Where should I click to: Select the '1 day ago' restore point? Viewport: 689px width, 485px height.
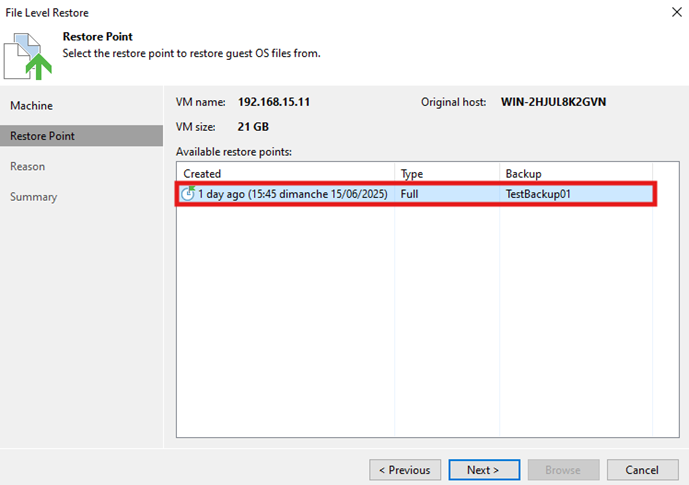(x=292, y=194)
